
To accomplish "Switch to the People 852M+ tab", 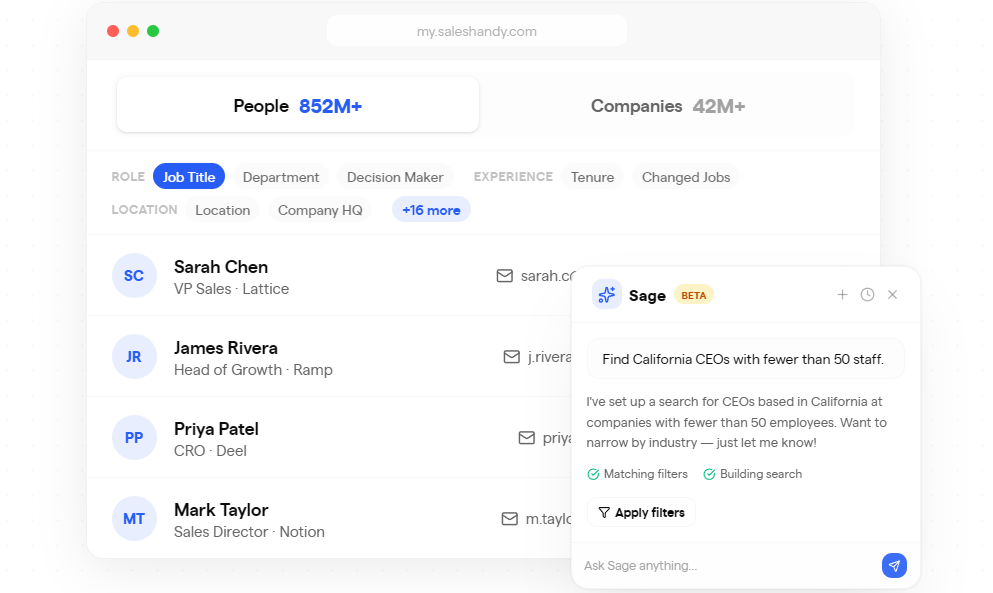I will pos(298,105).
